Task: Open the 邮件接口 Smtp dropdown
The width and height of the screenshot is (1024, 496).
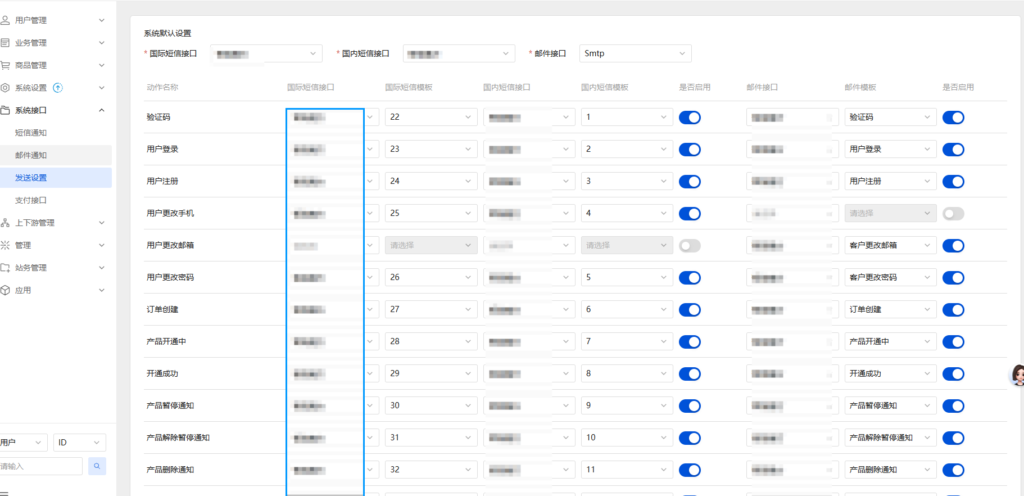Action: (635, 54)
